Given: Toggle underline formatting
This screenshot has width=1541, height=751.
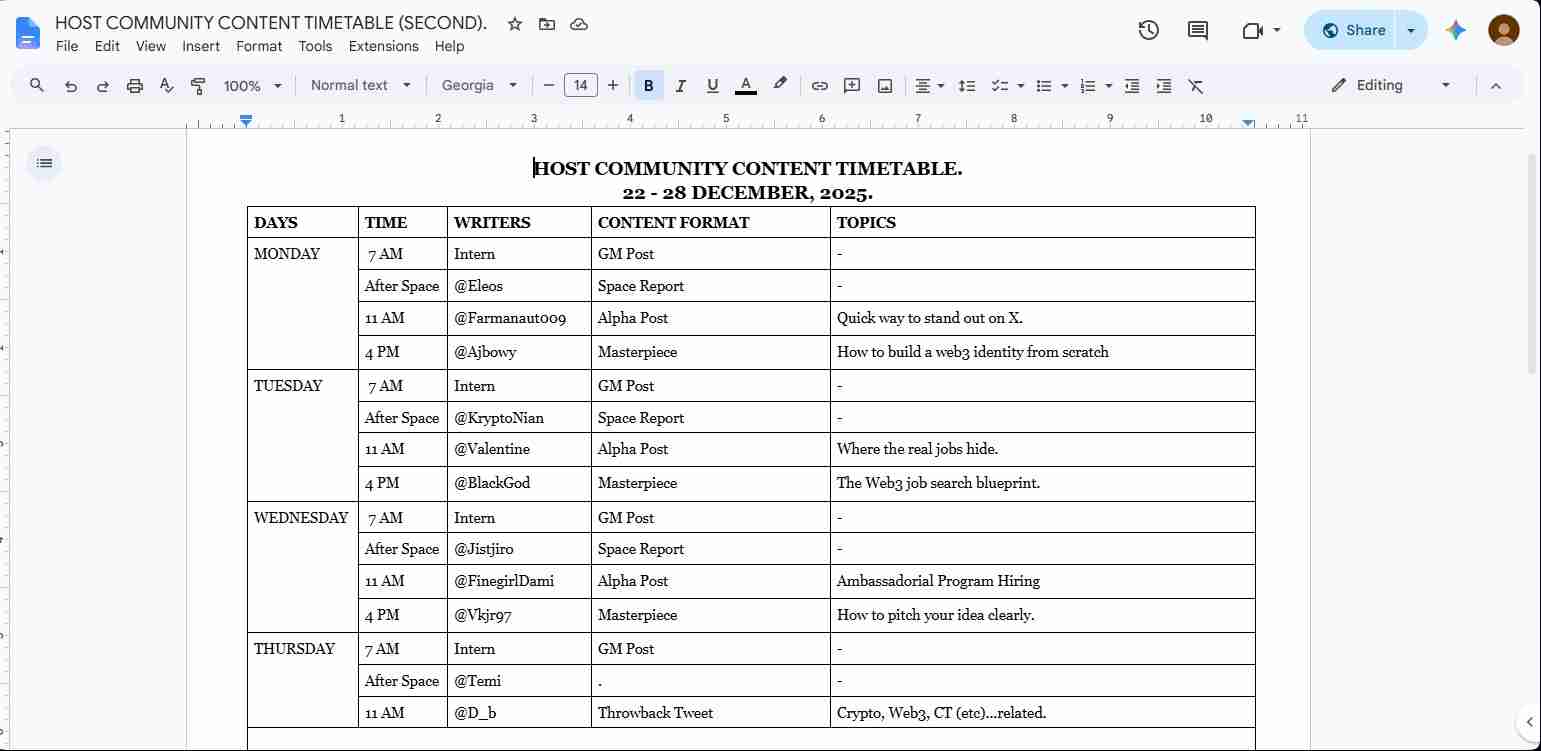Looking at the screenshot, I should 712,86.
